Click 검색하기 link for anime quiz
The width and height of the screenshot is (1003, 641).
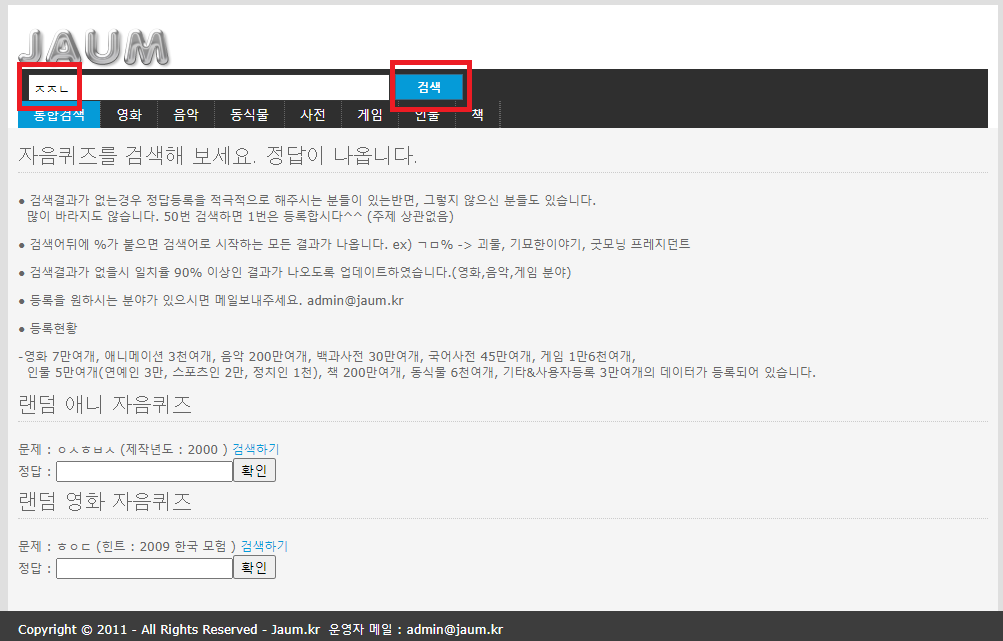pyautogui.click(x=256, y=449)
